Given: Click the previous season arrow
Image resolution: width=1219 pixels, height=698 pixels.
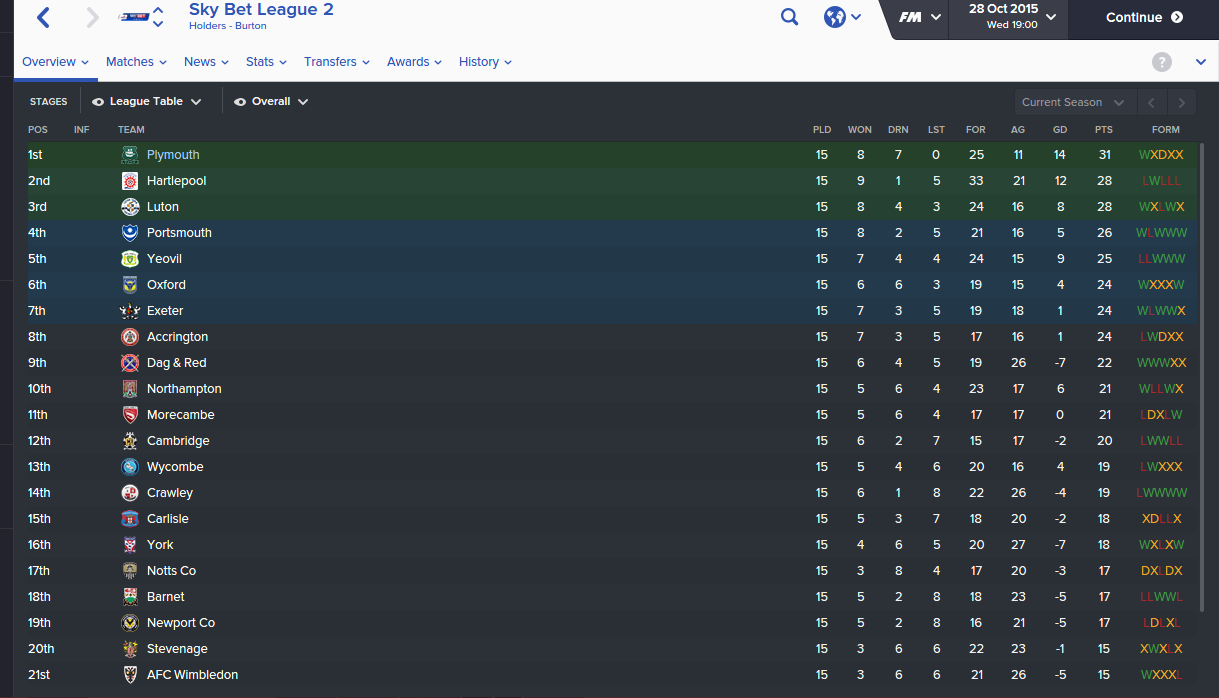Looking at the screenshot, I should point(1152,102).
